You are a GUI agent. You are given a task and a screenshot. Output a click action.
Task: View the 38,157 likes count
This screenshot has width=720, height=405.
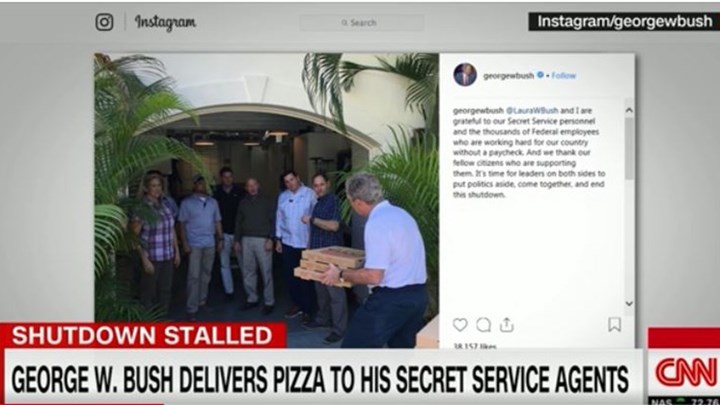pyautogui.click(x=475, y=346)
